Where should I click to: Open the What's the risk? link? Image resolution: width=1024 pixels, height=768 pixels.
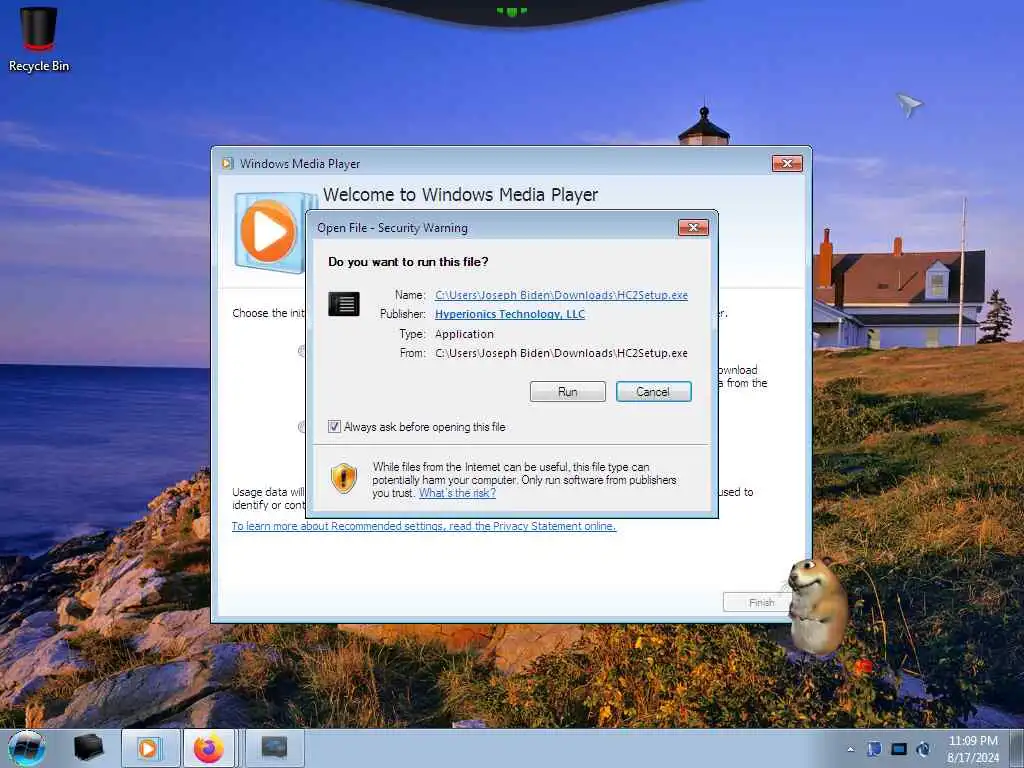(457, 493)
